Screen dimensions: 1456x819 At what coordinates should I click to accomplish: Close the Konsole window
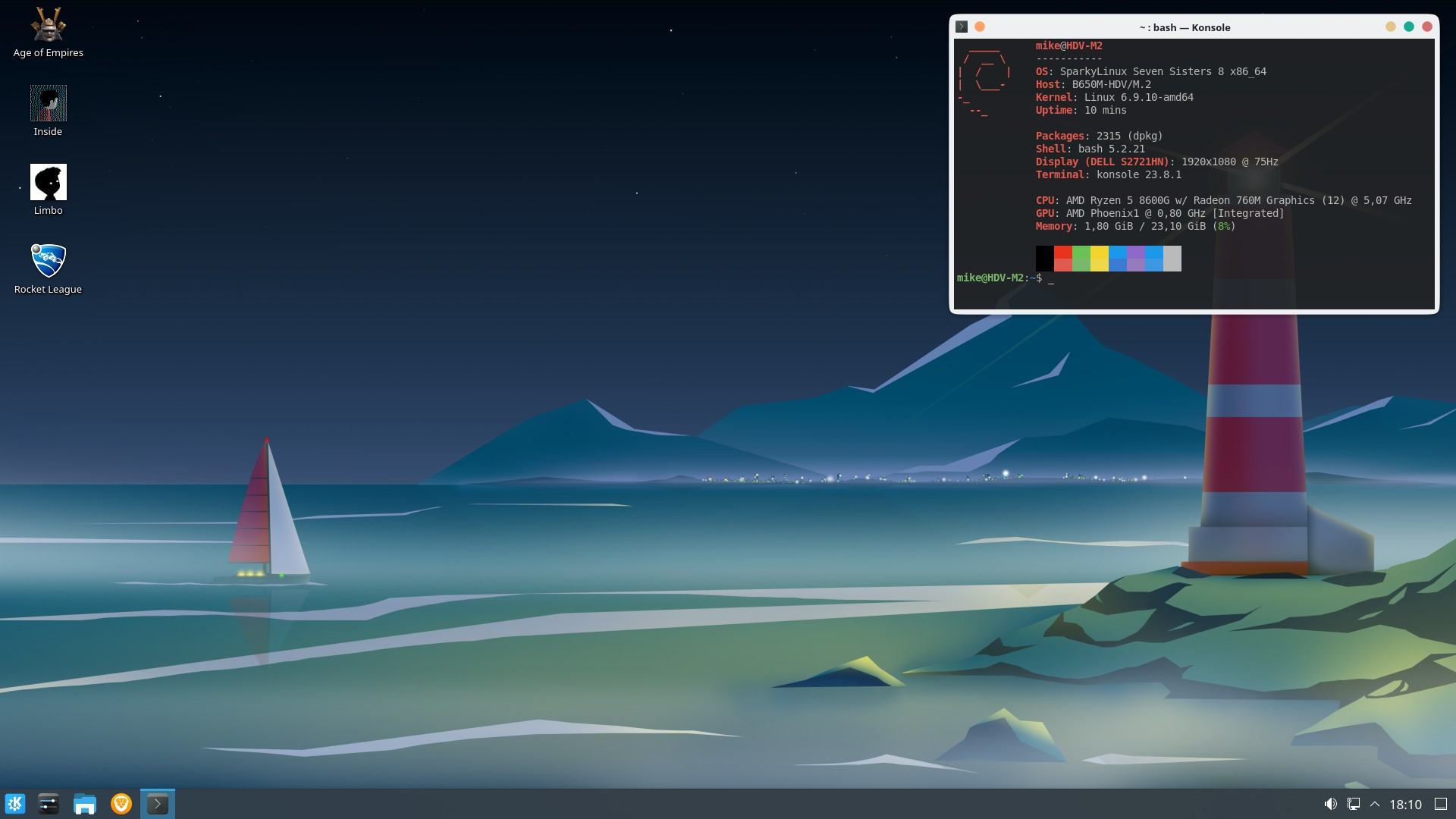click(x=1427, y=27)
